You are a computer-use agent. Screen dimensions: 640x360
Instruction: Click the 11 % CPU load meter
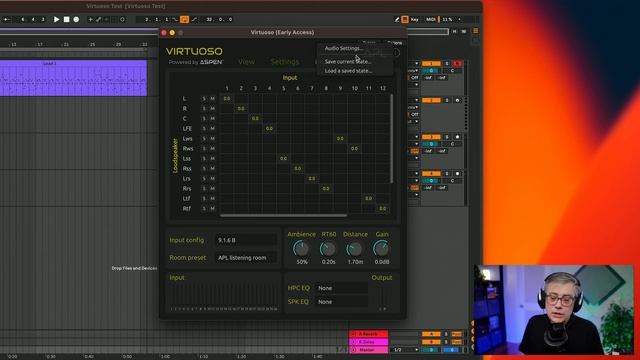click(447, 19)
